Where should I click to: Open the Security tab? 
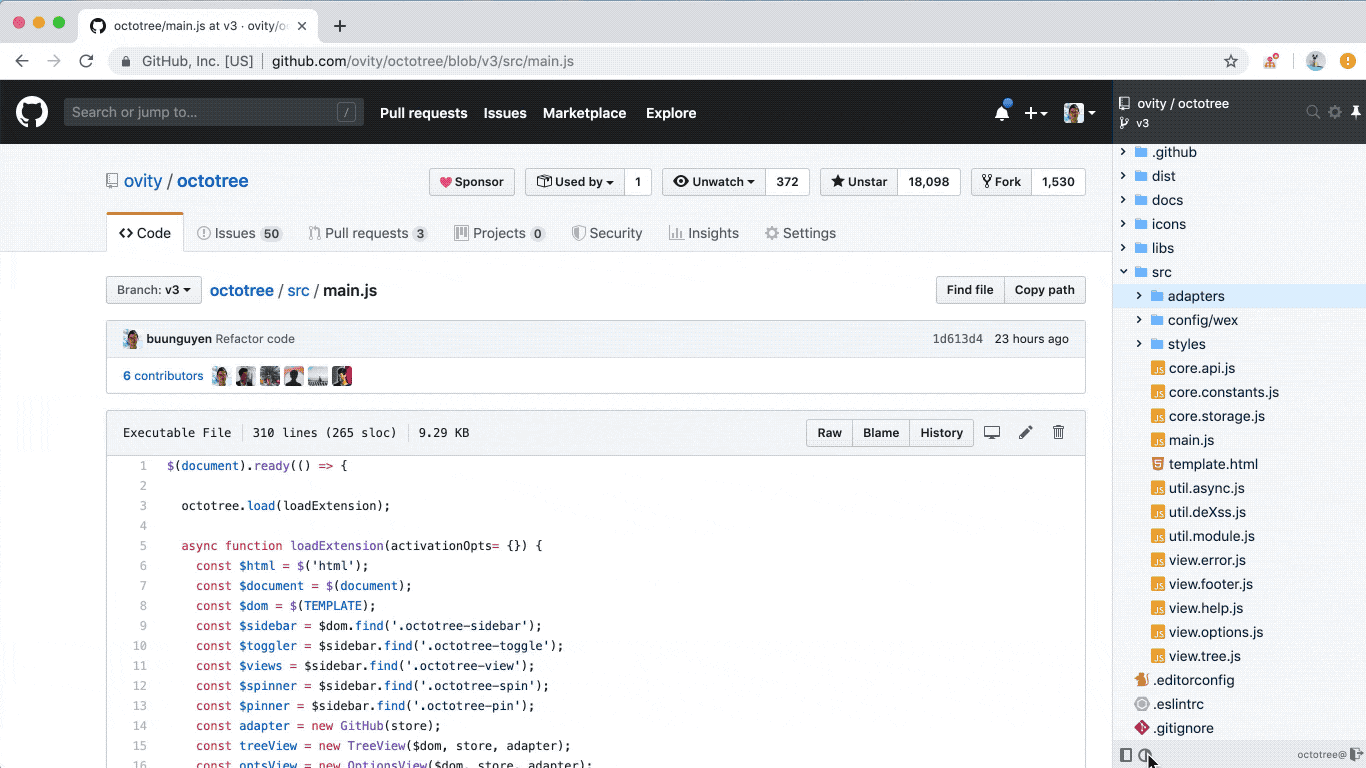(606, 233)
